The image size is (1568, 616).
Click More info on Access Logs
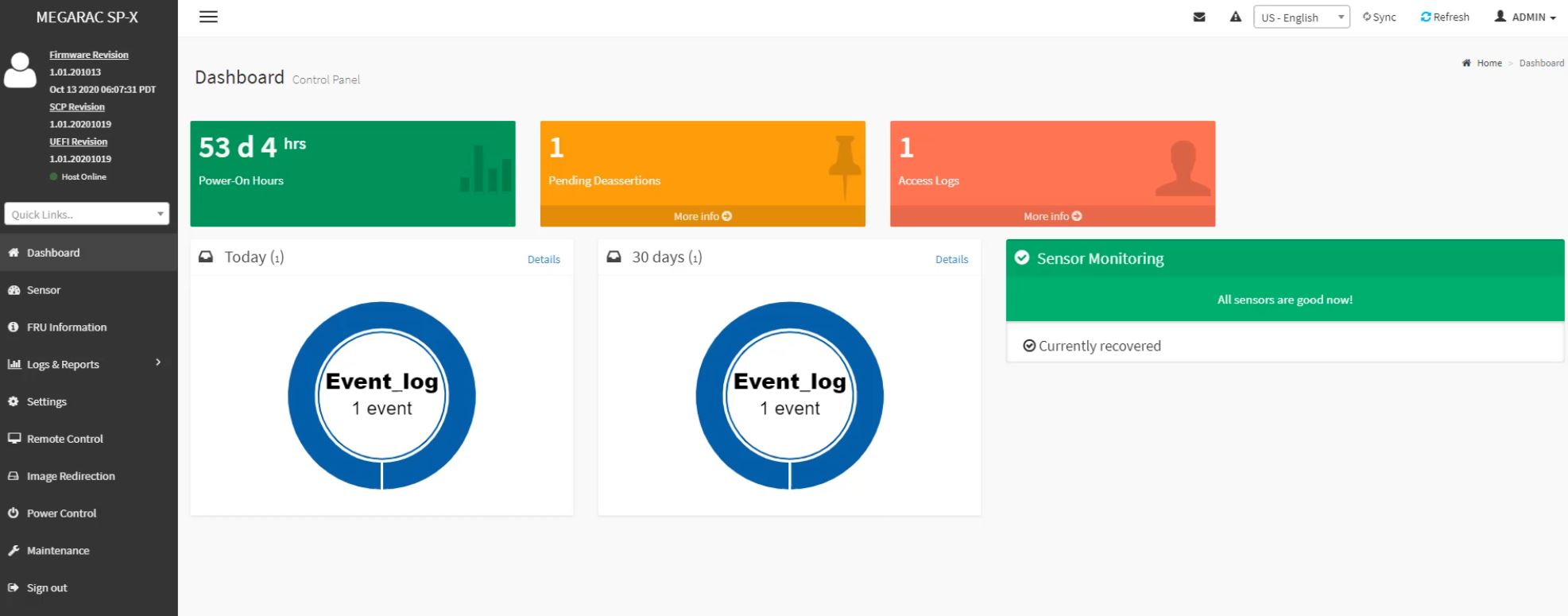pyautogui.click(x=1052, y=216)
